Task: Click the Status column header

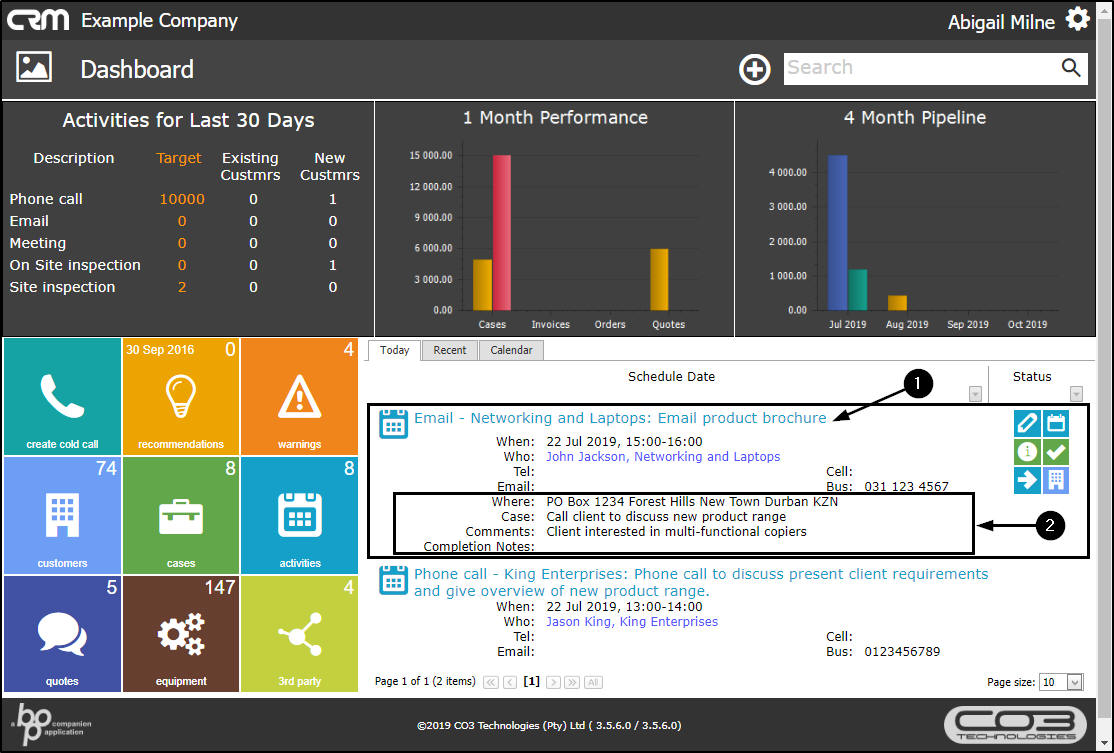Action: click(1032, 376)
